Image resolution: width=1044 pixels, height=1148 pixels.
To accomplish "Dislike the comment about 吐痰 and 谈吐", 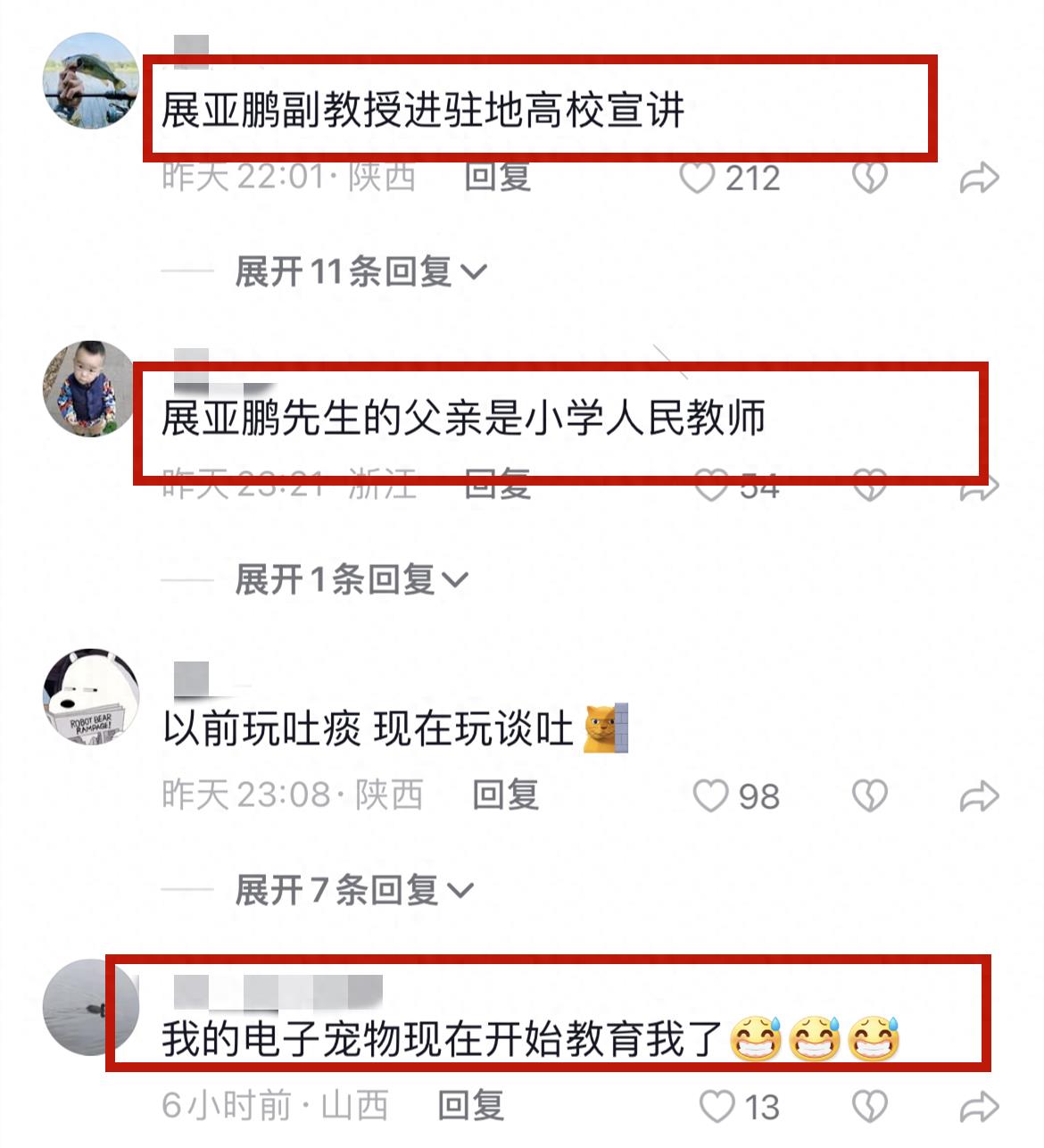I will pos(869,796).
